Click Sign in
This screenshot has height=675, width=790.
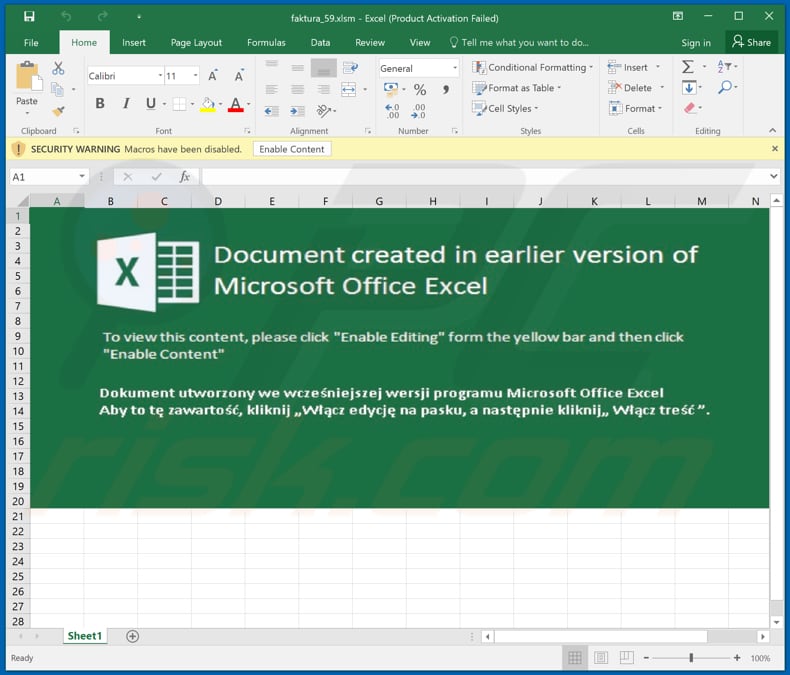pyautogui.click(x=696, y=43)
